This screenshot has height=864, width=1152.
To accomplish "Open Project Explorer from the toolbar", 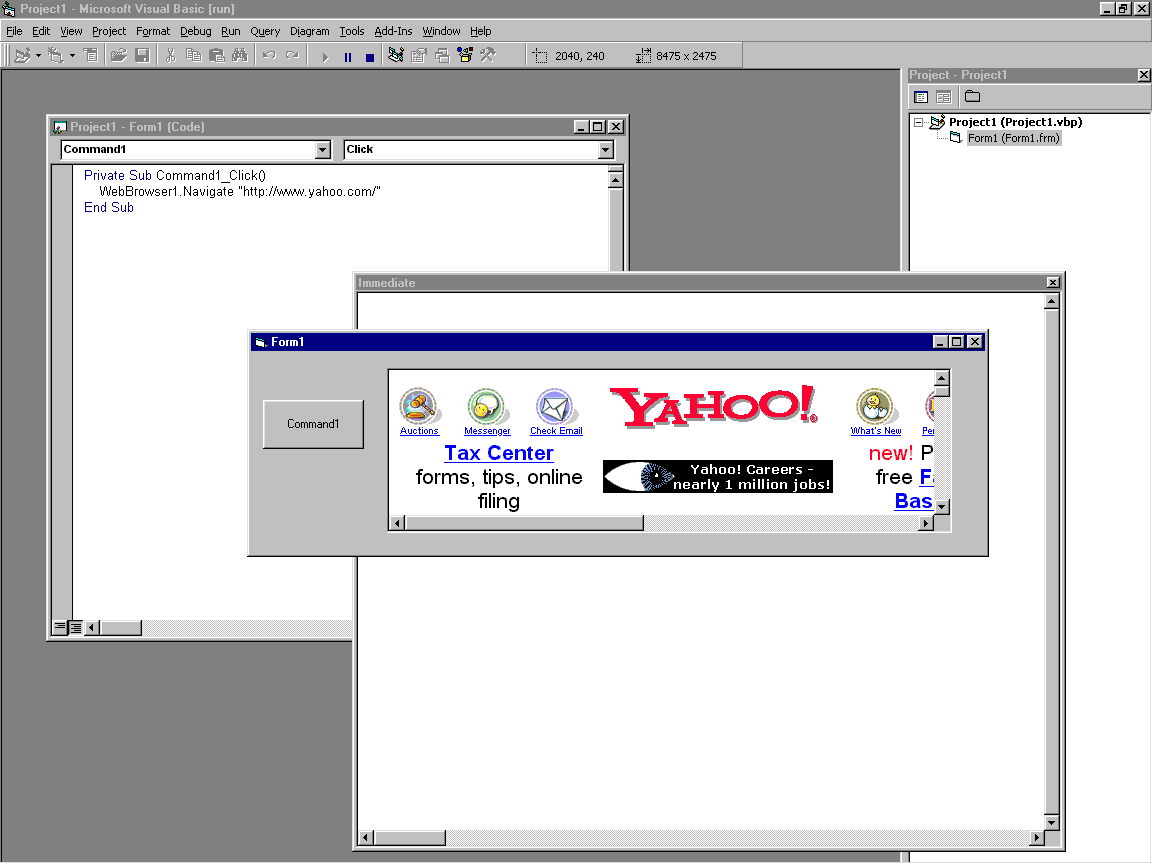I will click(396, 56).
